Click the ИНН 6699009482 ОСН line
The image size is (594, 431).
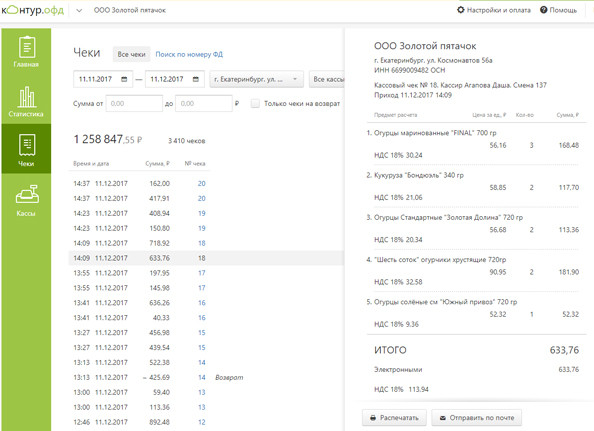pos(410,70)
